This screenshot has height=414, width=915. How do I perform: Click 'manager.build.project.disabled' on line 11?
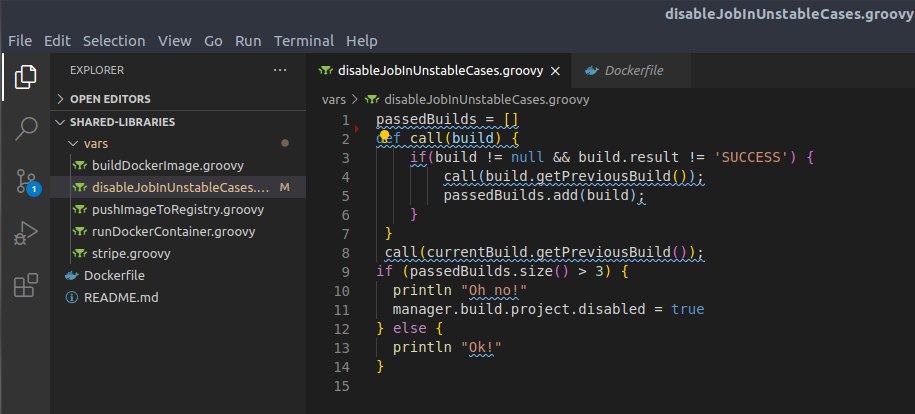(519, 309)
